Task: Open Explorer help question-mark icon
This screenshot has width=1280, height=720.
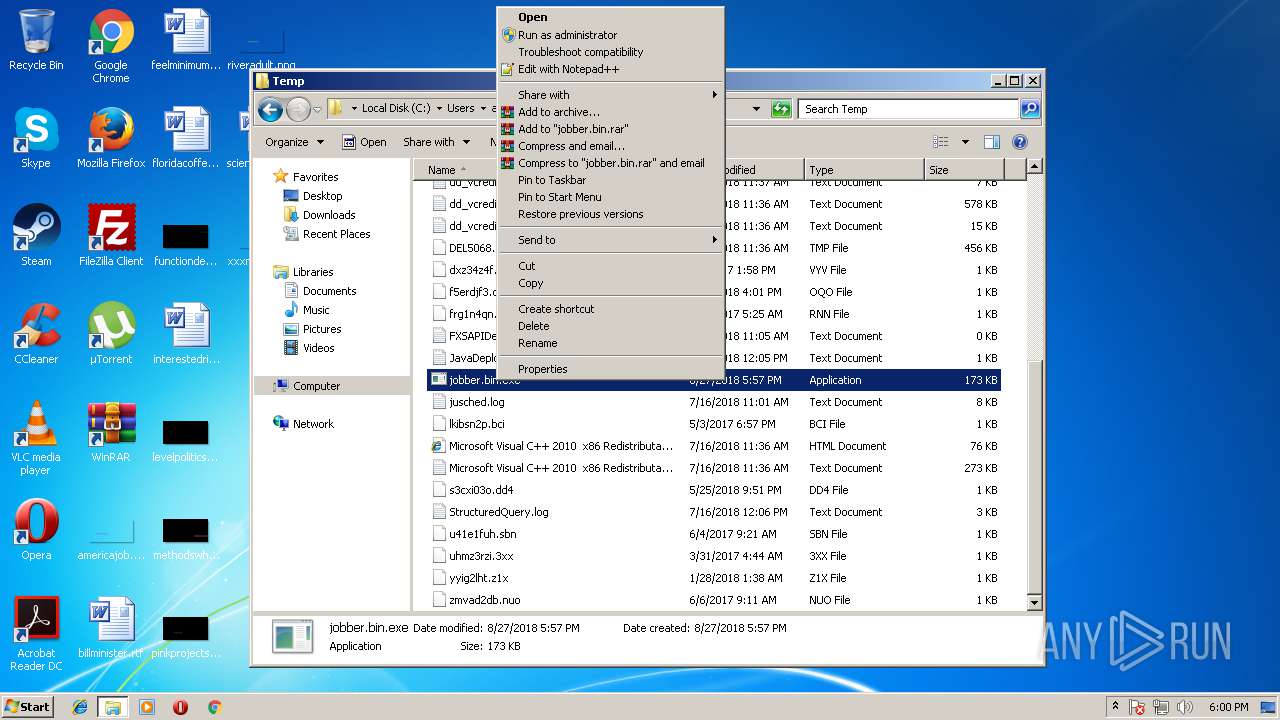Action: pos(1020,142)
